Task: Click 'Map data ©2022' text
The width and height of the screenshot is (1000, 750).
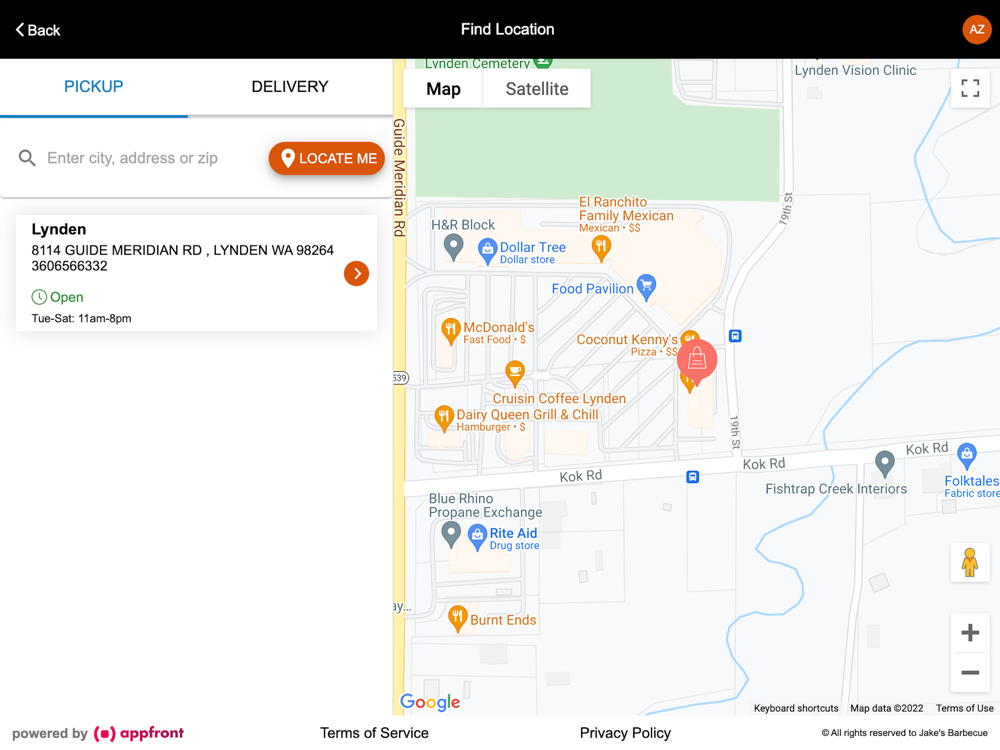Action: coord(886,708)
